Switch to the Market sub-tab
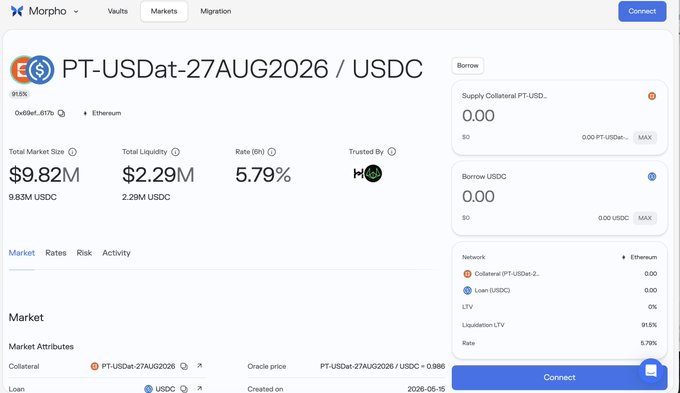This screenshot has width=680, height=393. 22,253
